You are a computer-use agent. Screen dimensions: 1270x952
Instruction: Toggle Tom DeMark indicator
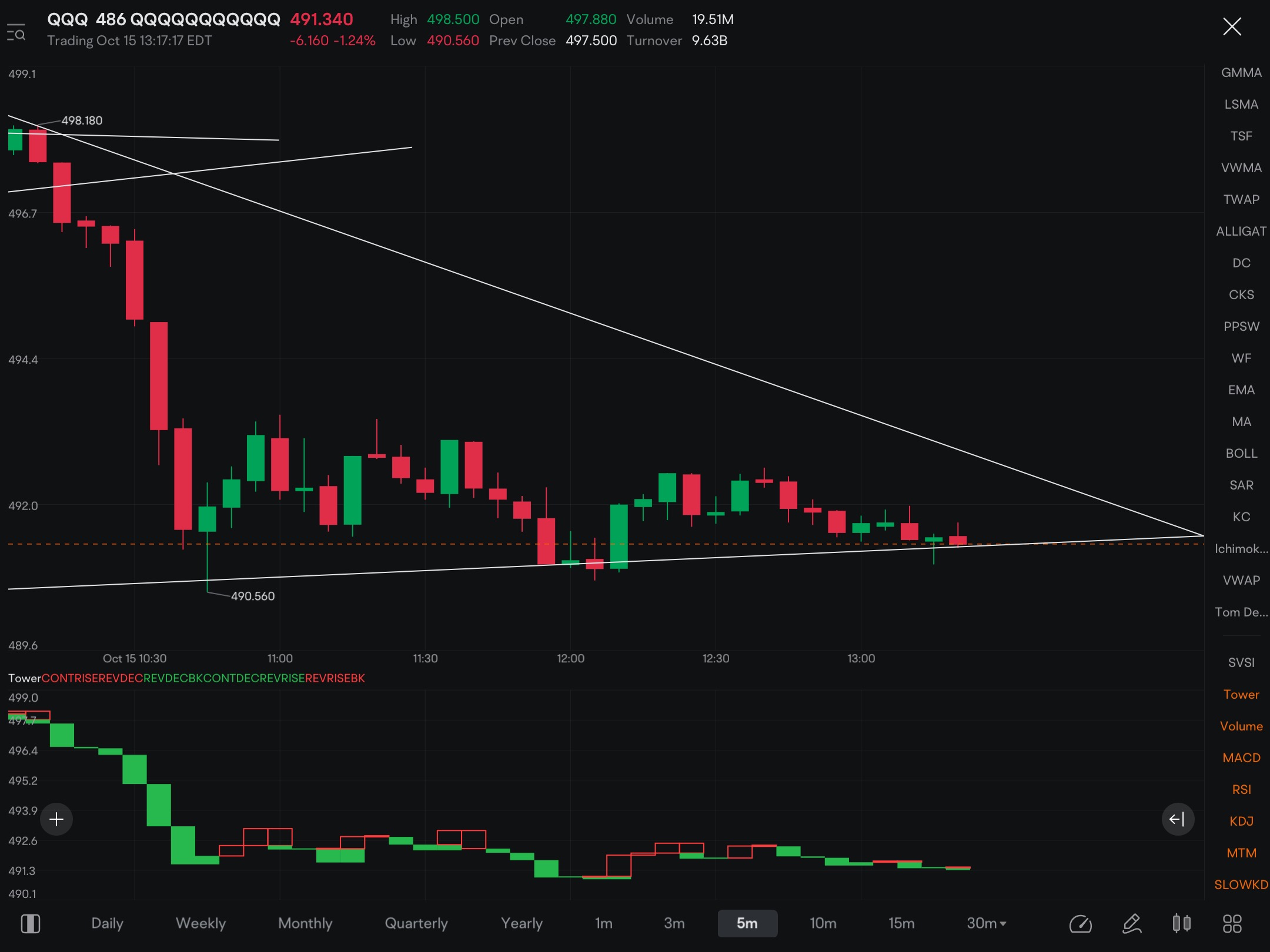coord(1241,612)
